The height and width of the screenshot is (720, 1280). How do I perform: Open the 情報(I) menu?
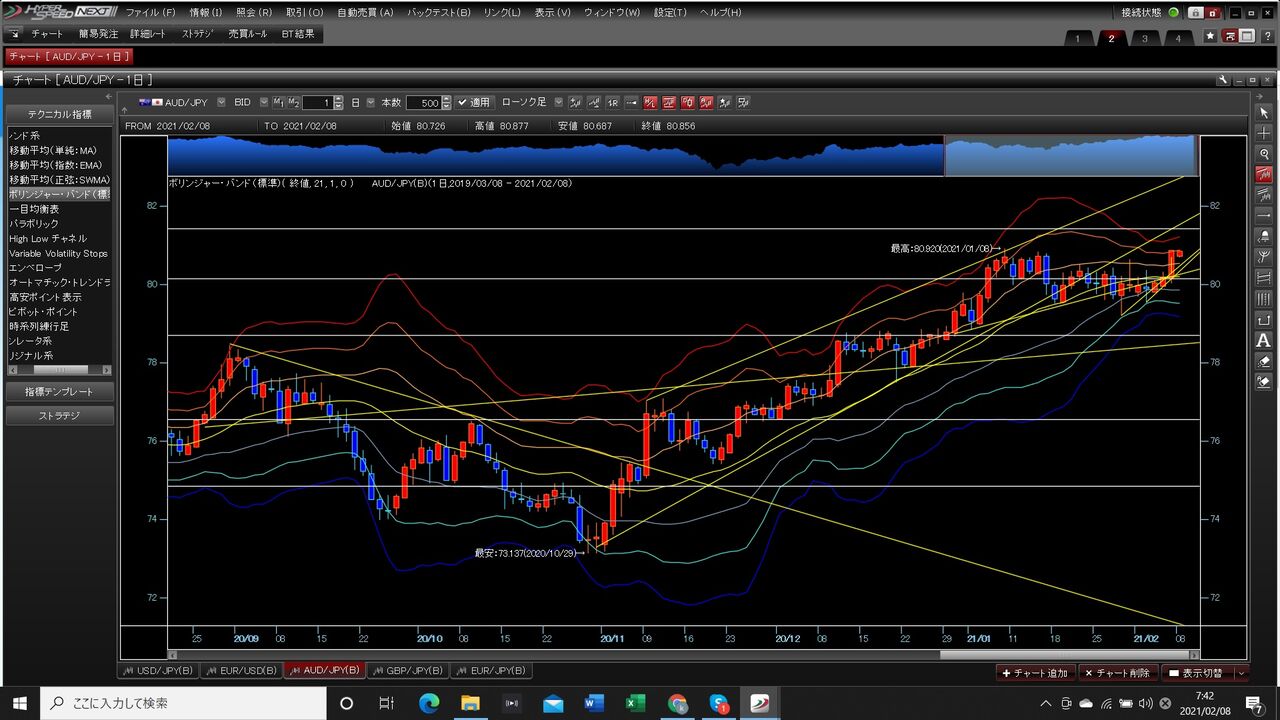[205, 13]
